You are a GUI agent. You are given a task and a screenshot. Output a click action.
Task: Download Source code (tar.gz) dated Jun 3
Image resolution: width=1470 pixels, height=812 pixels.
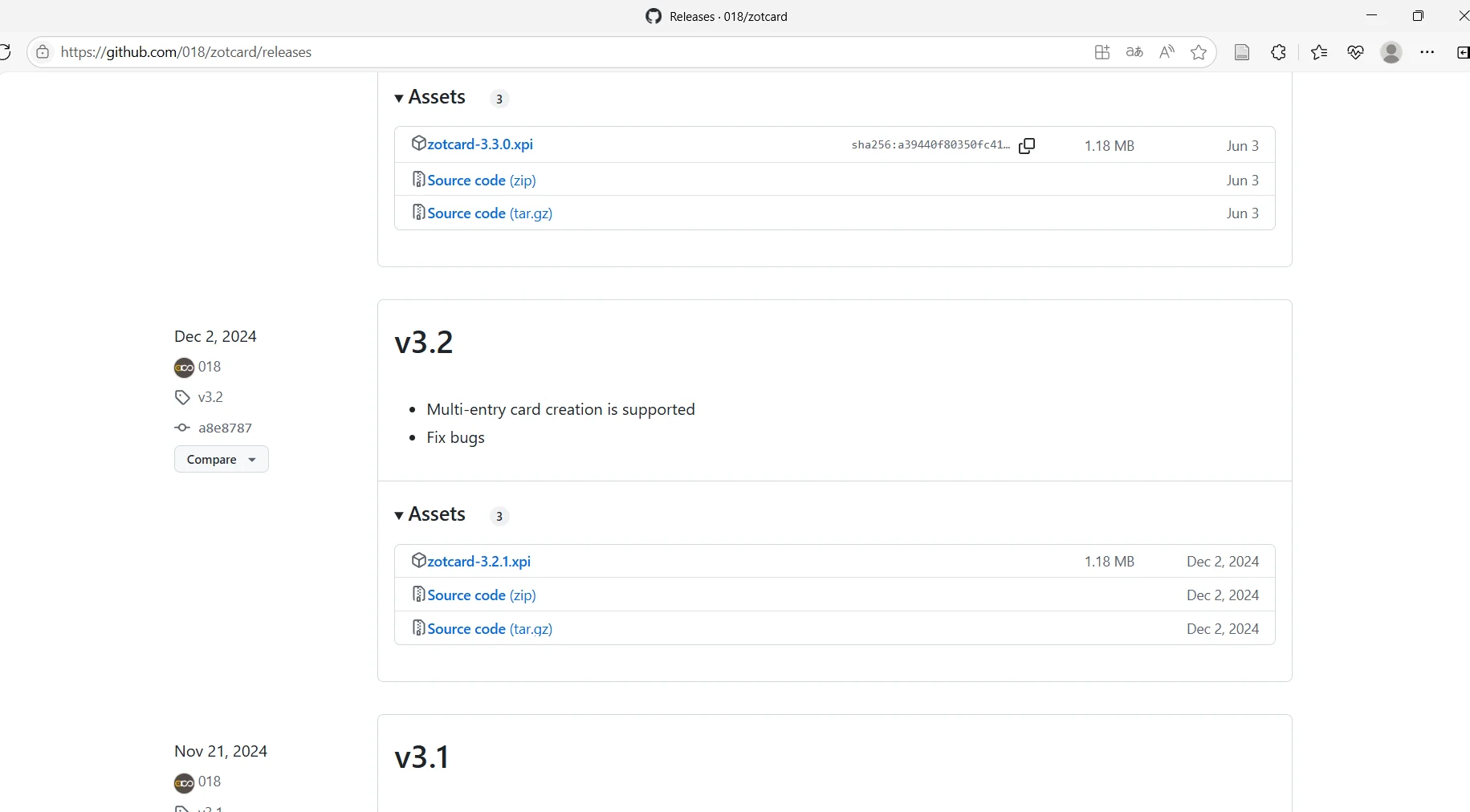(x=490, y=213)
